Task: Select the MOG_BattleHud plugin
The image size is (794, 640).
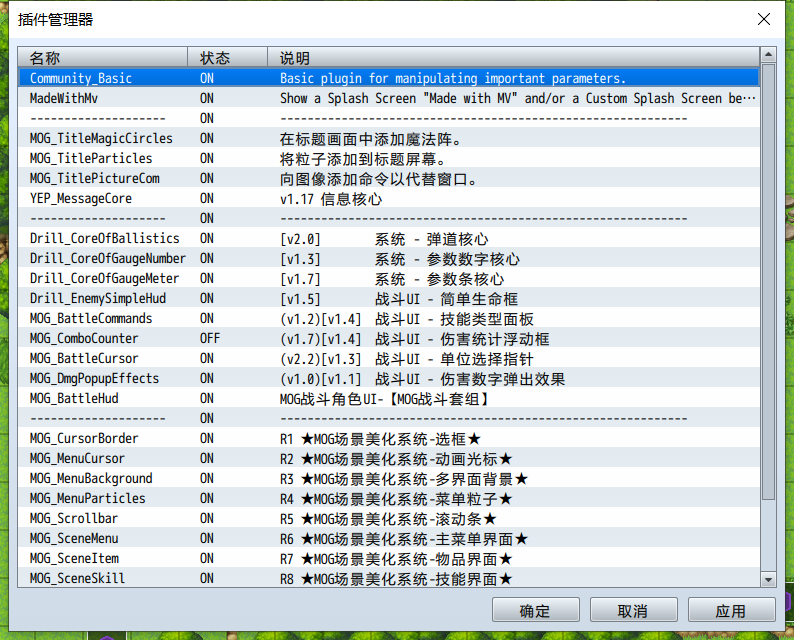Action: [x=389, y=398]
